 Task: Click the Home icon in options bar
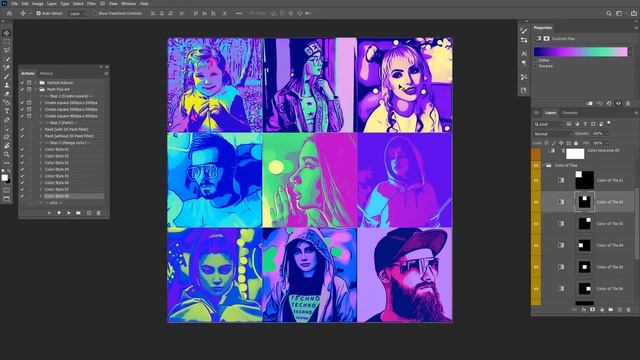9,13
